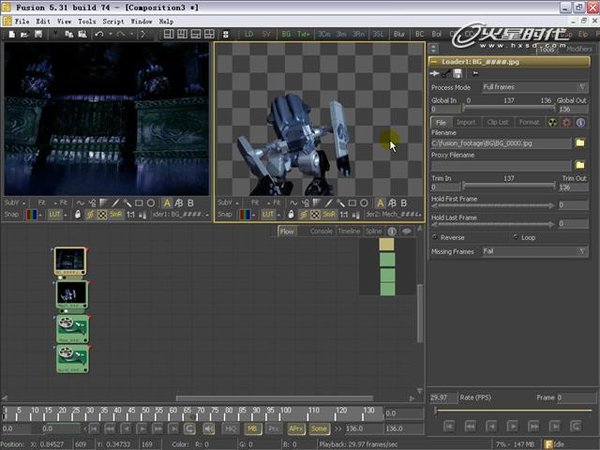
Task: Click the New composition icon
Action: pos(12,34)
